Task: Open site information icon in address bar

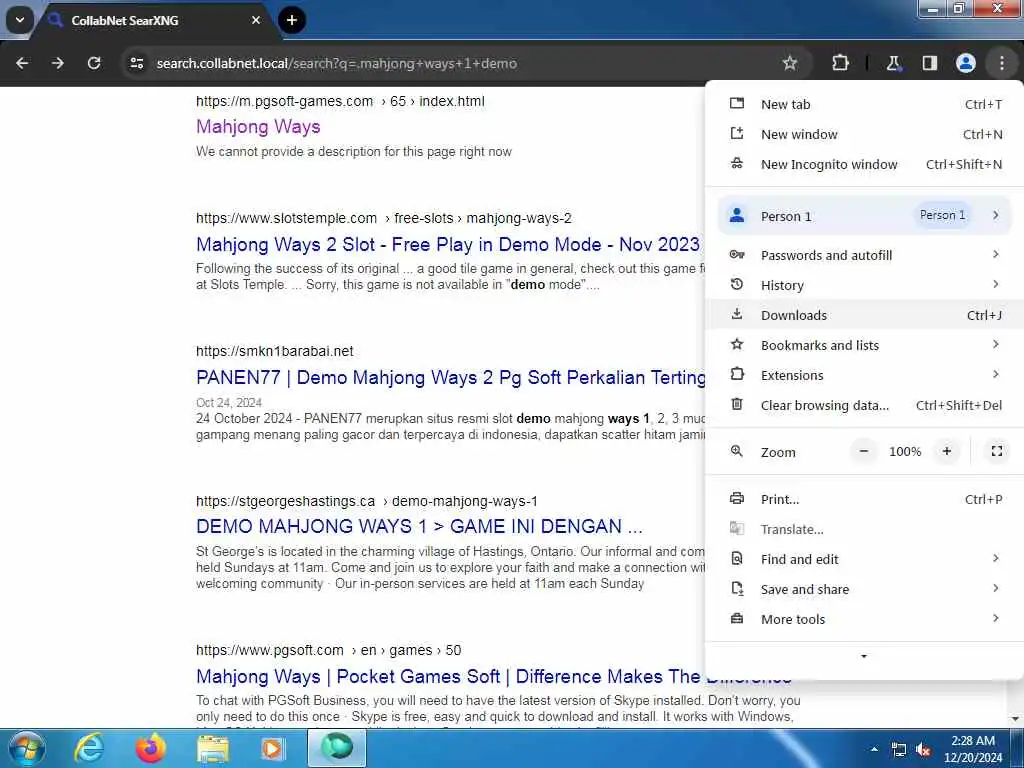Action: [136, 63]
